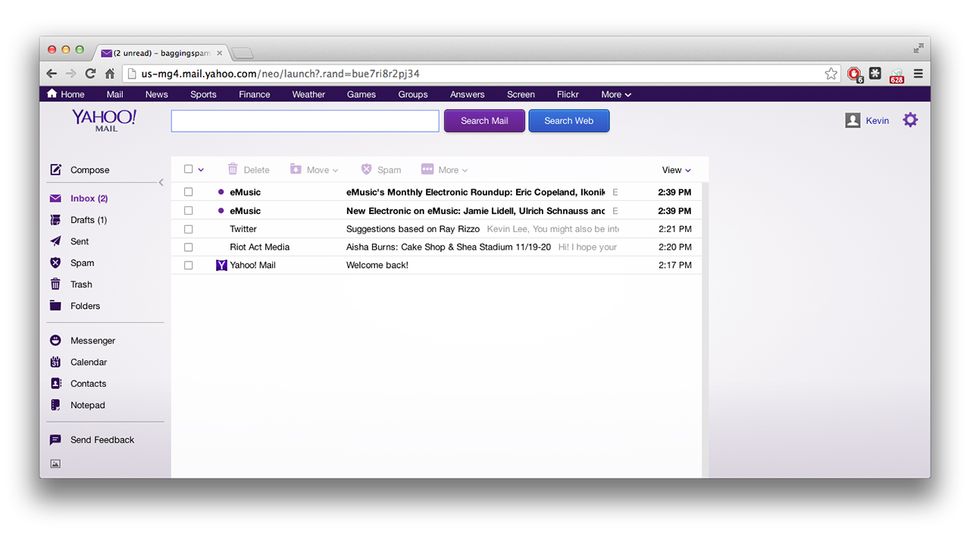Click the Search Web button
This screenshot has height=546, width=970.
569,121
